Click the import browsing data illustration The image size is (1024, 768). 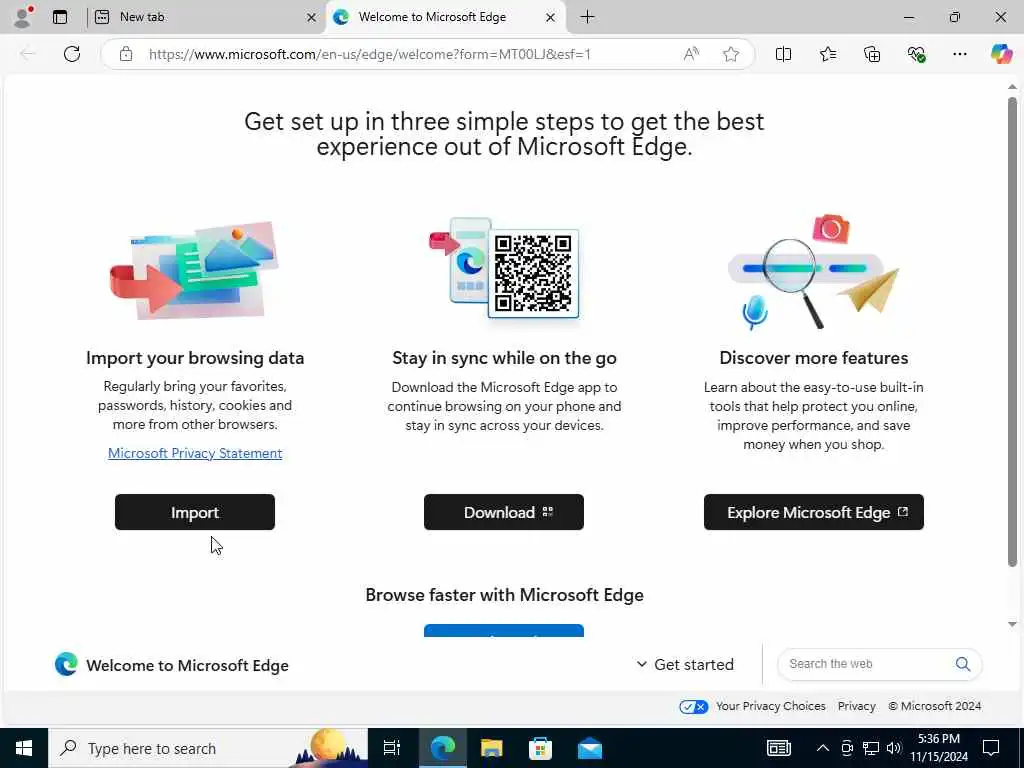pyautogui.click(x=195, y=270)
